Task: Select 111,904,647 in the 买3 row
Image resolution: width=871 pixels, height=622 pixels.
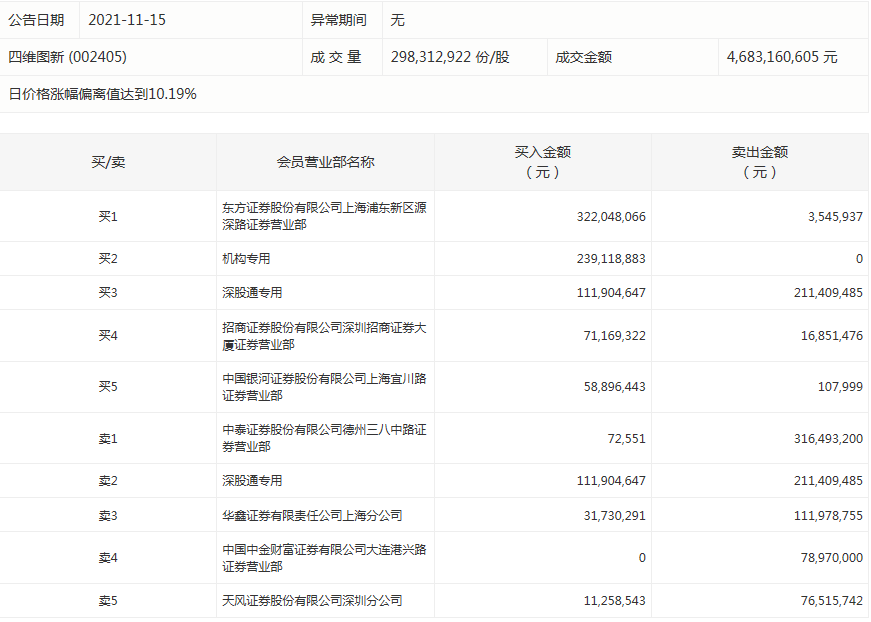Action: pyautogui.click(x=611, y=293)
